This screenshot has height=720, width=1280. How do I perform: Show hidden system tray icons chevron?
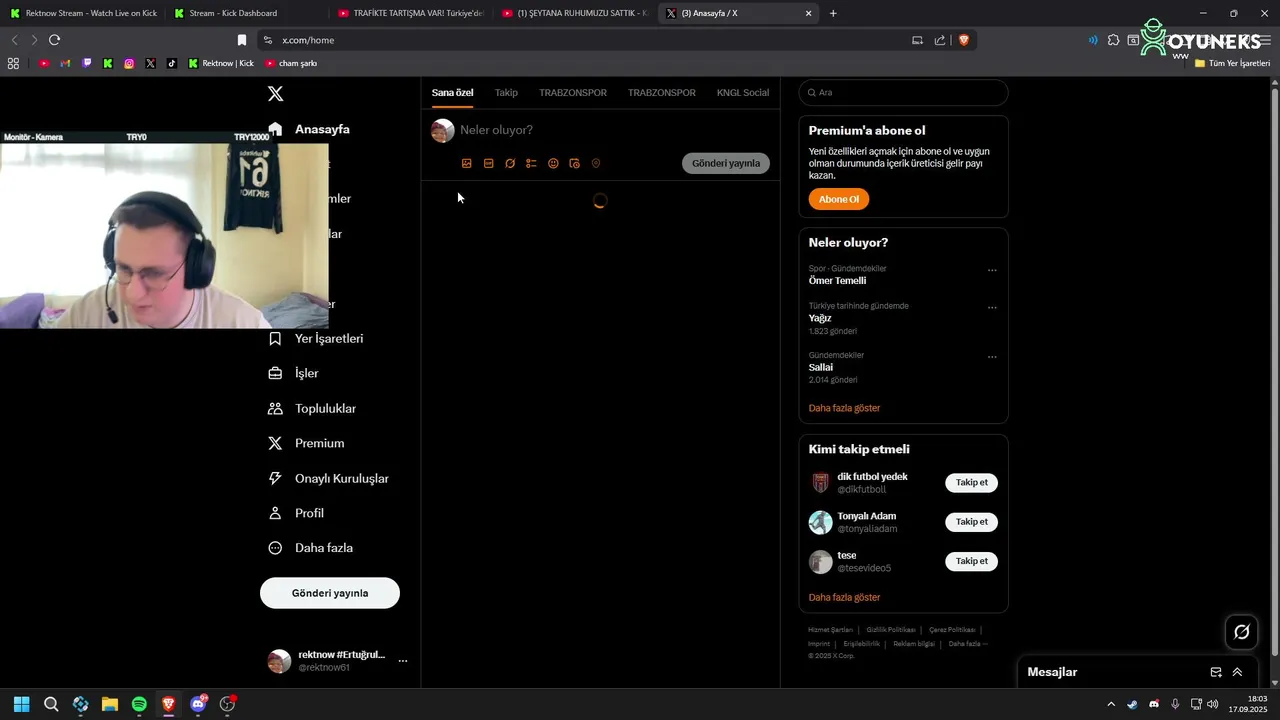coord(1111,704)
